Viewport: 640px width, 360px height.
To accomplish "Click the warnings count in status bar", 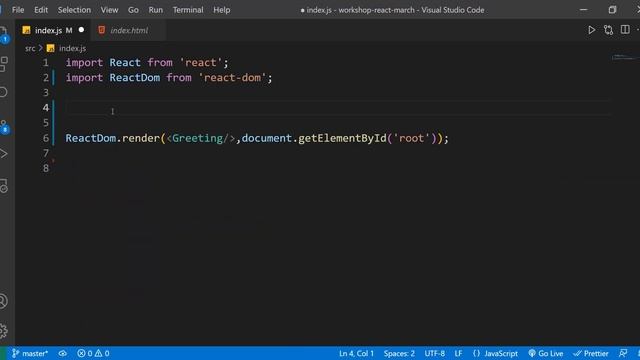I will click(x=102, y=353).
